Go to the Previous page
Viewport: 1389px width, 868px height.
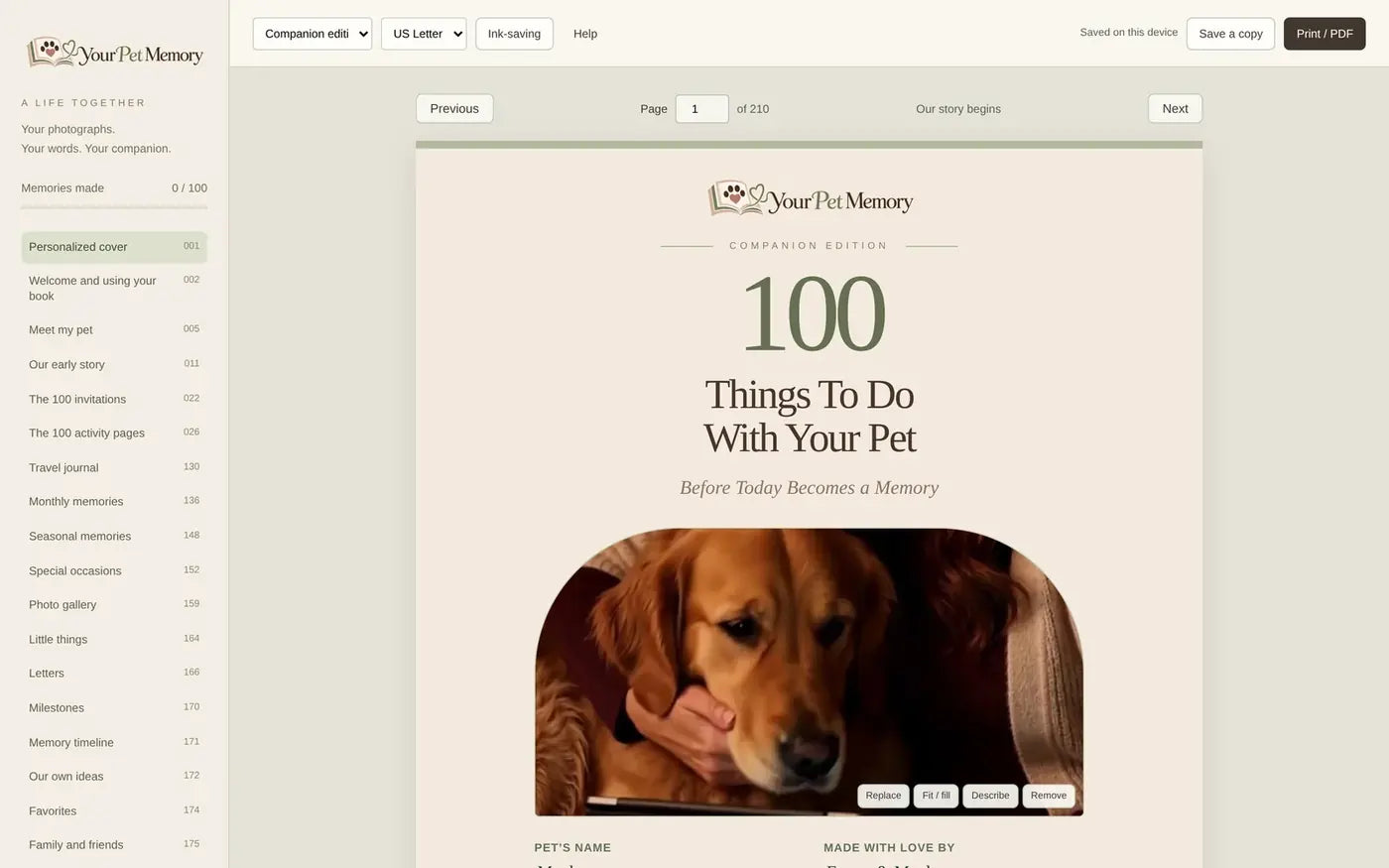454,109
